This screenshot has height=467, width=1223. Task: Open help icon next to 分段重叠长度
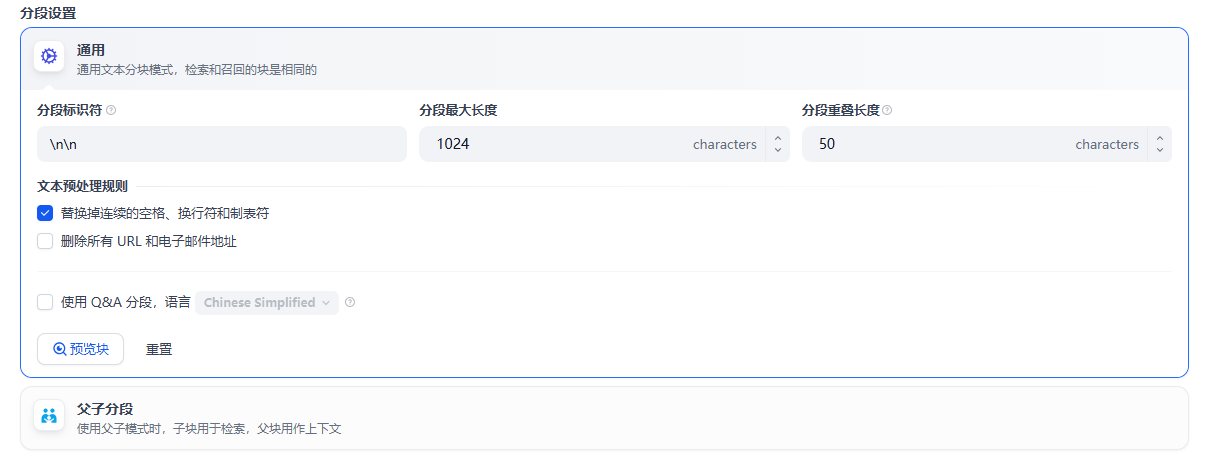click(x=887, y=110)
